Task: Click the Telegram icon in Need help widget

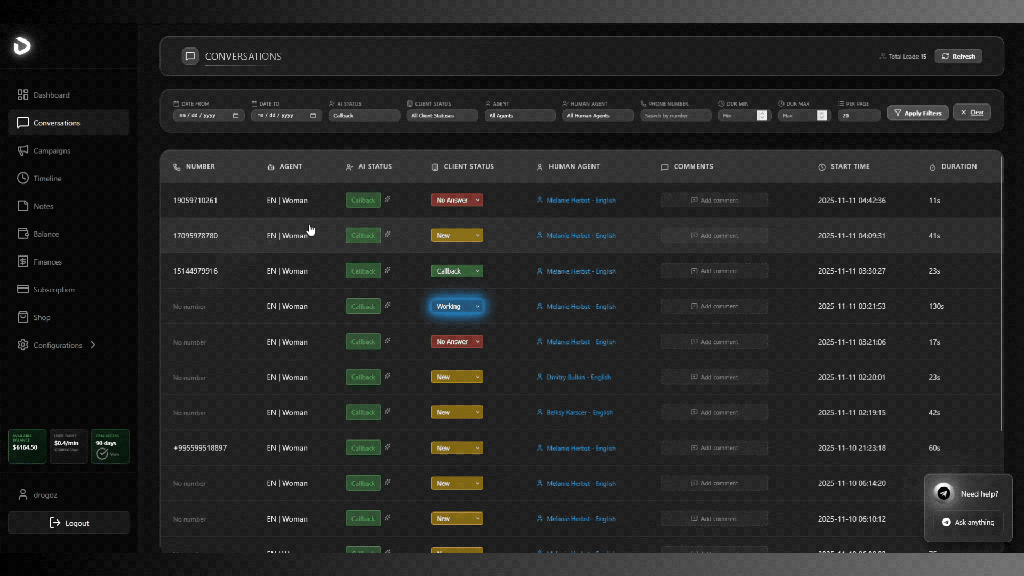Action: coord(943,493)
